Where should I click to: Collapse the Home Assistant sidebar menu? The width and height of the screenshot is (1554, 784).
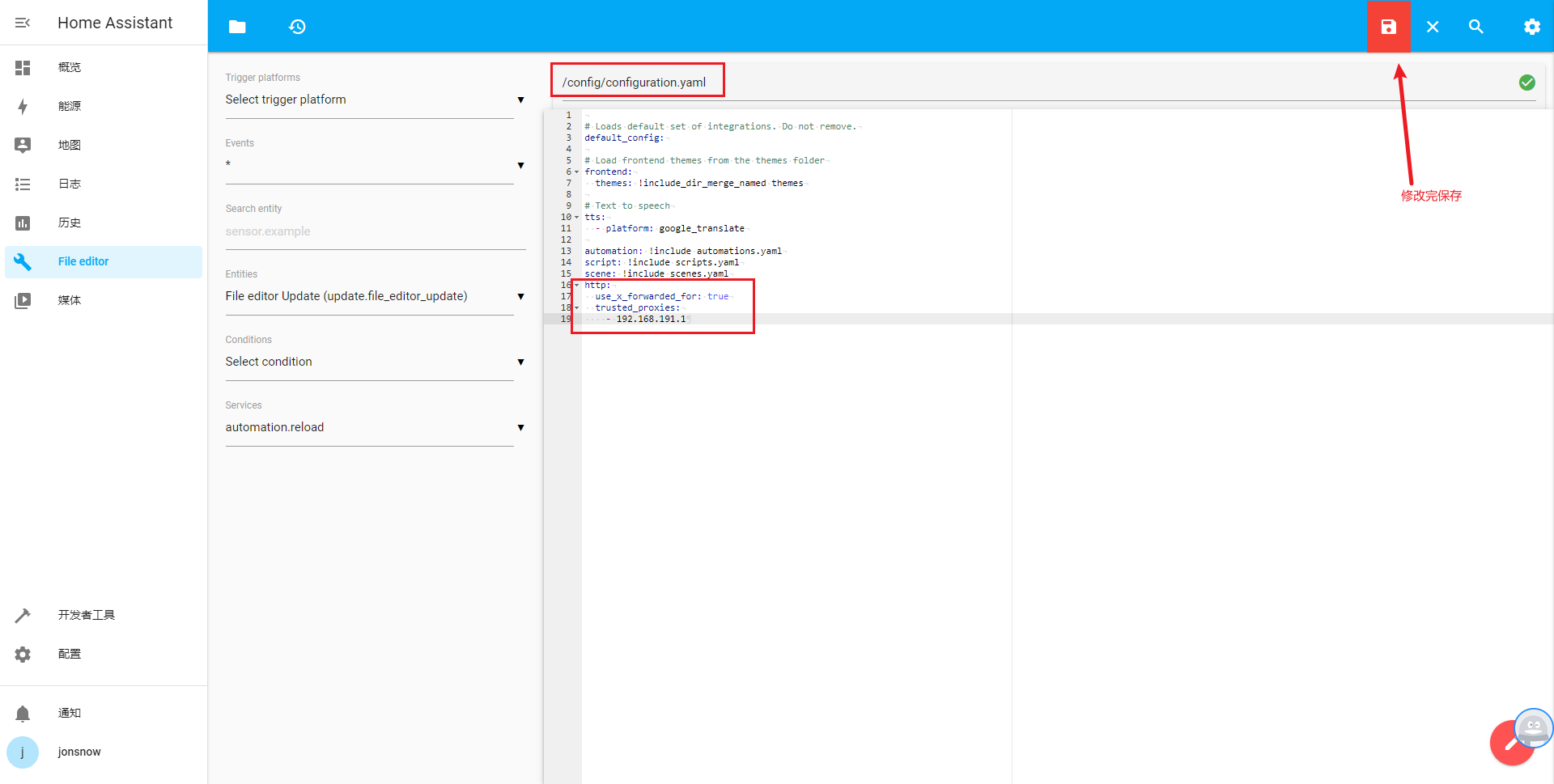click(23, 23)
